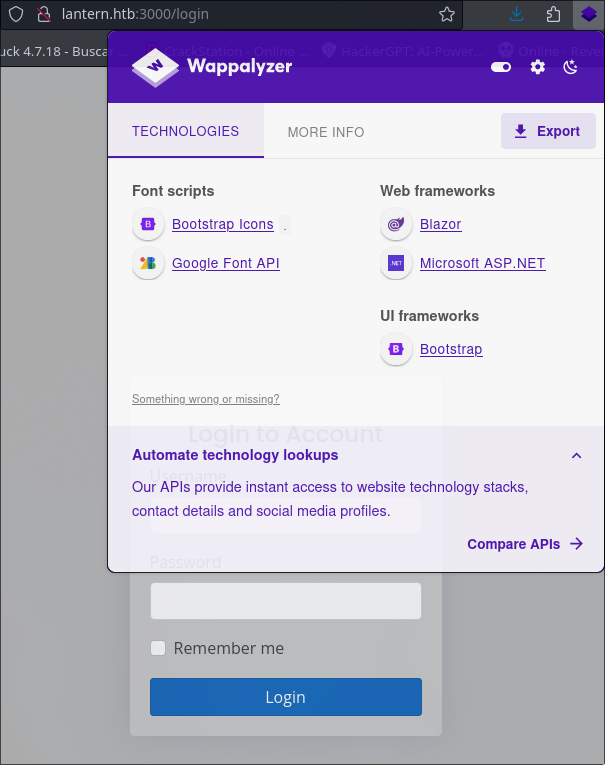Switch Wappalyzer to dark mode
The height and width of the screenshot is (765, 605).
[x=570, y=67]
